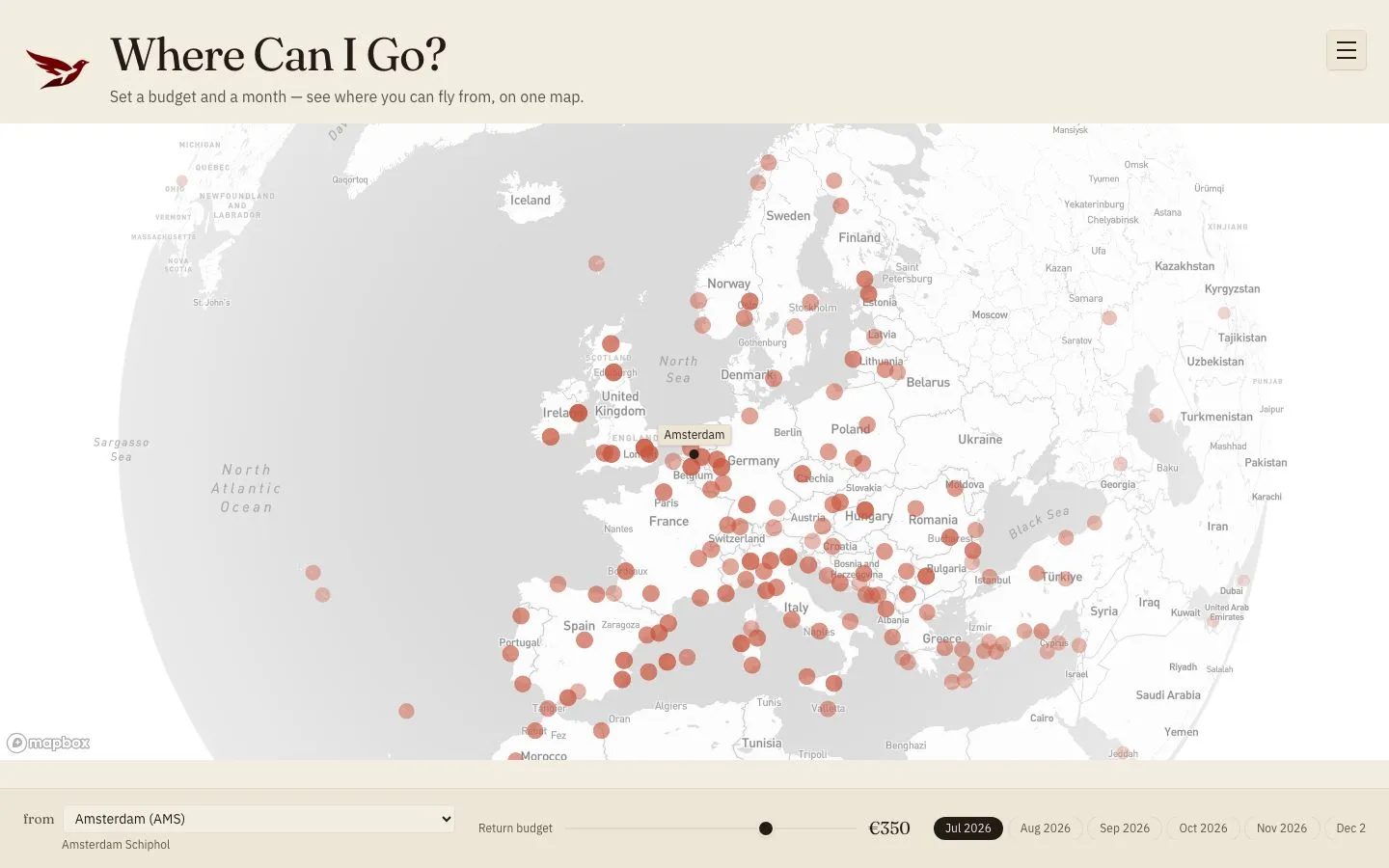This screenshot has height=868, width=1389.
Task: Click the Amsterdam origin marker dot
Action: click(x=694, y=454)
